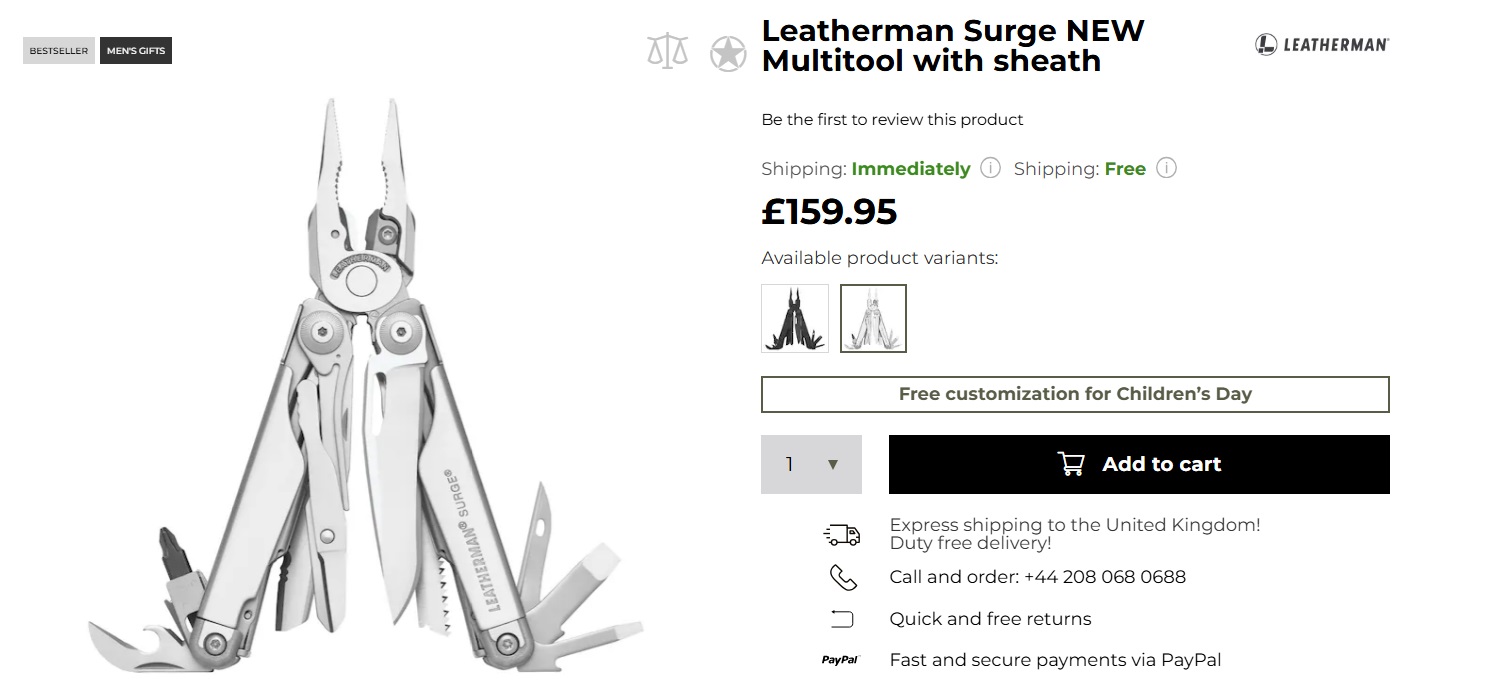Click the returns arrow icon
This screenshot has height=699, width=1492.
[x=842, y=619]
